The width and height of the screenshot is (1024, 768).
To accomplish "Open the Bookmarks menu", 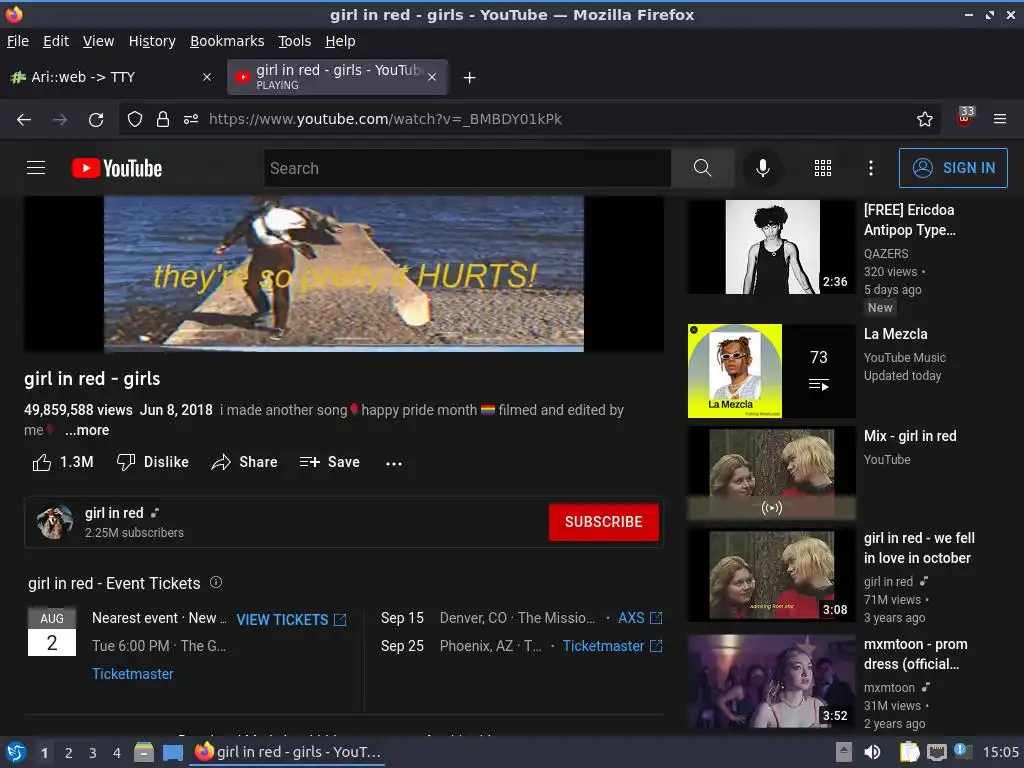I will [x=227, y=41].
